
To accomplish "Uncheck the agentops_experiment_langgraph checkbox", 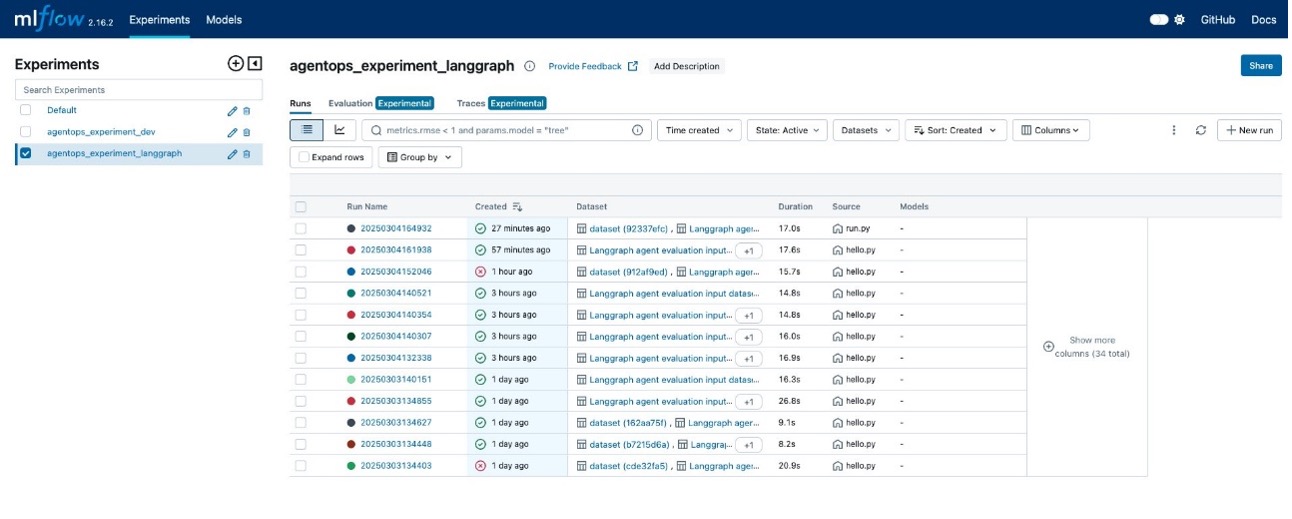I will pyautogui.click(x=26, y=154).
